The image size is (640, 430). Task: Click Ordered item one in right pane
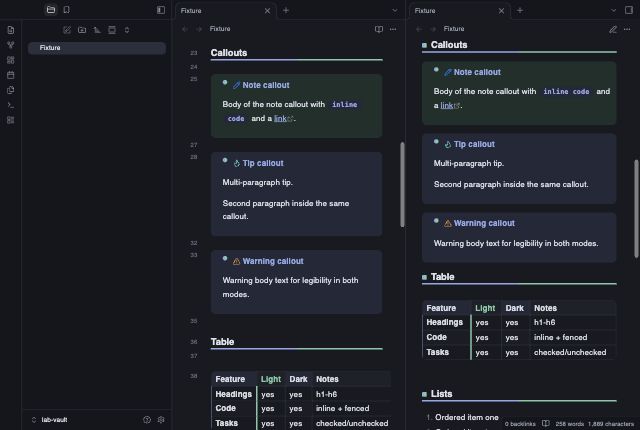point(467,417)
